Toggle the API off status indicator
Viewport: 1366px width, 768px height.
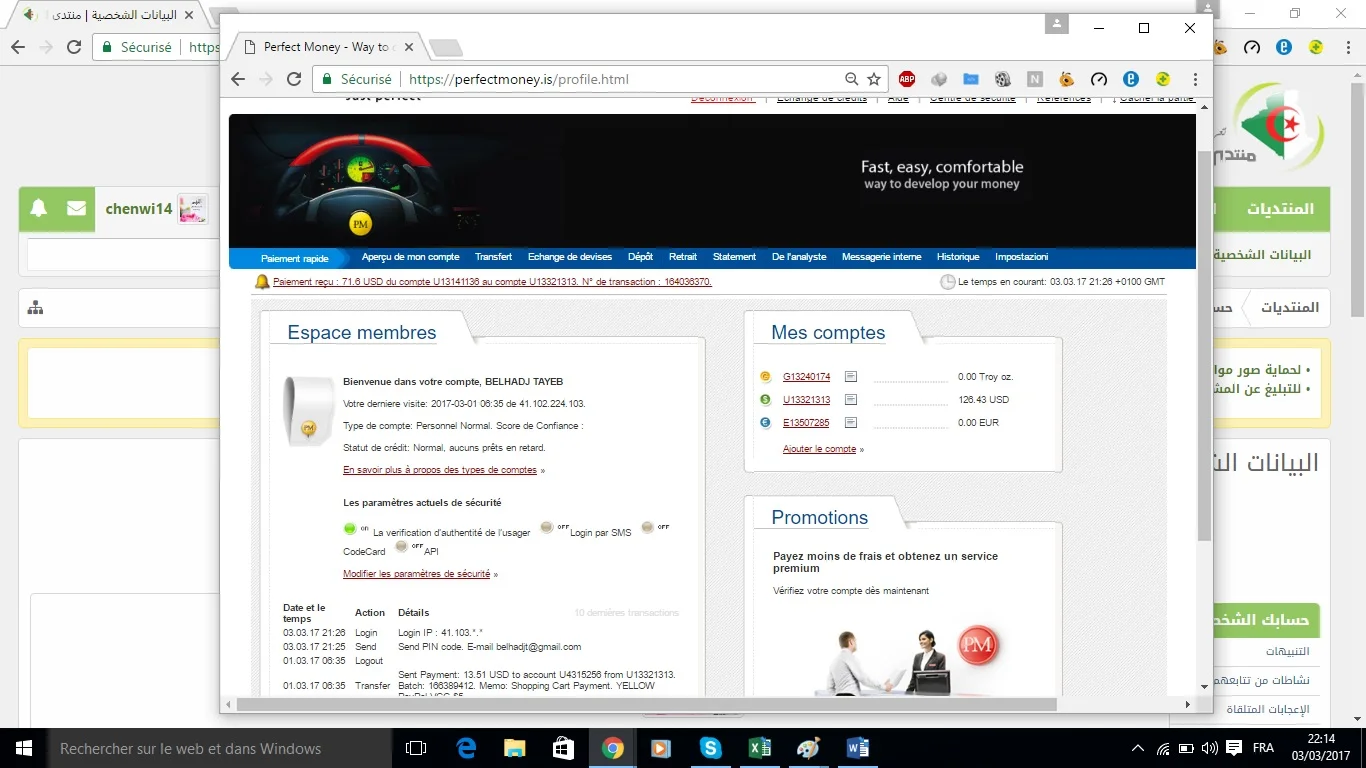click(402, 547)
